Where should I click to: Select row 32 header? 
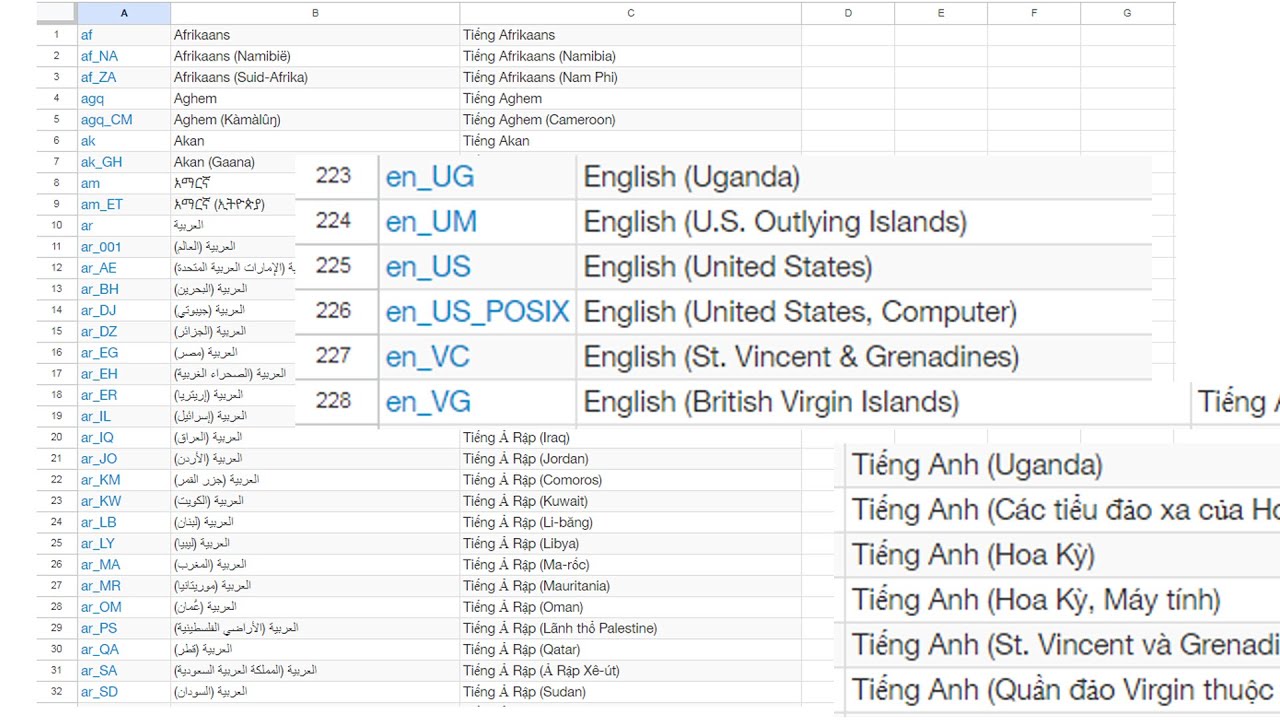tap(57, 692)
